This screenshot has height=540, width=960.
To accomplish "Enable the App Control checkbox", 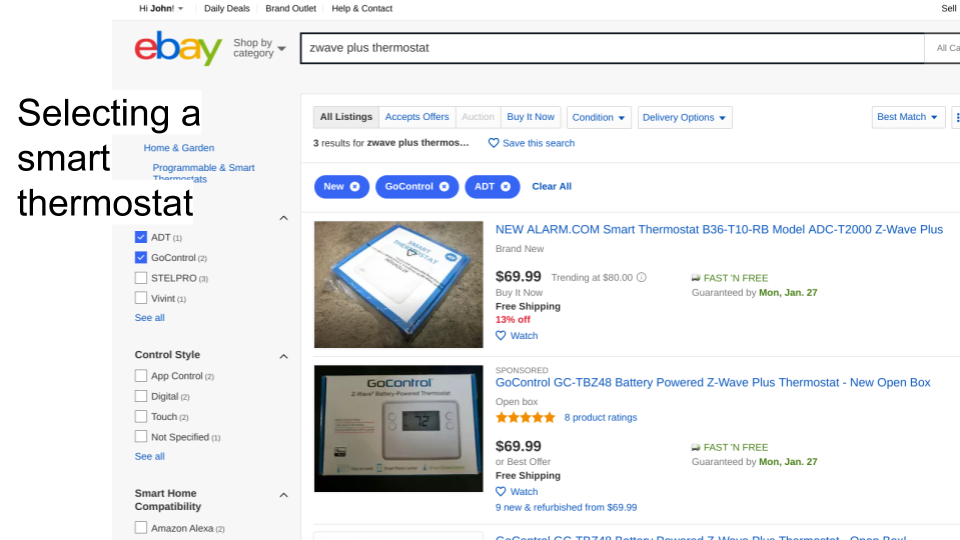I will click(x=141, y=375).
